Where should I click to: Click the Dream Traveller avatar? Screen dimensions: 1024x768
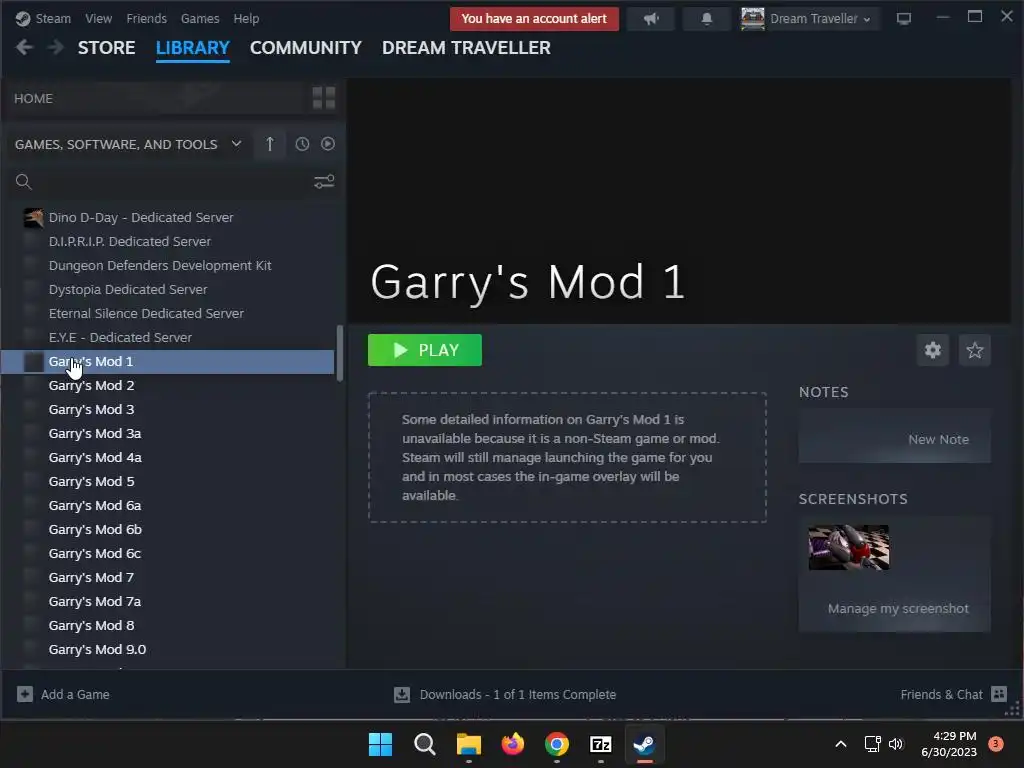752,18
